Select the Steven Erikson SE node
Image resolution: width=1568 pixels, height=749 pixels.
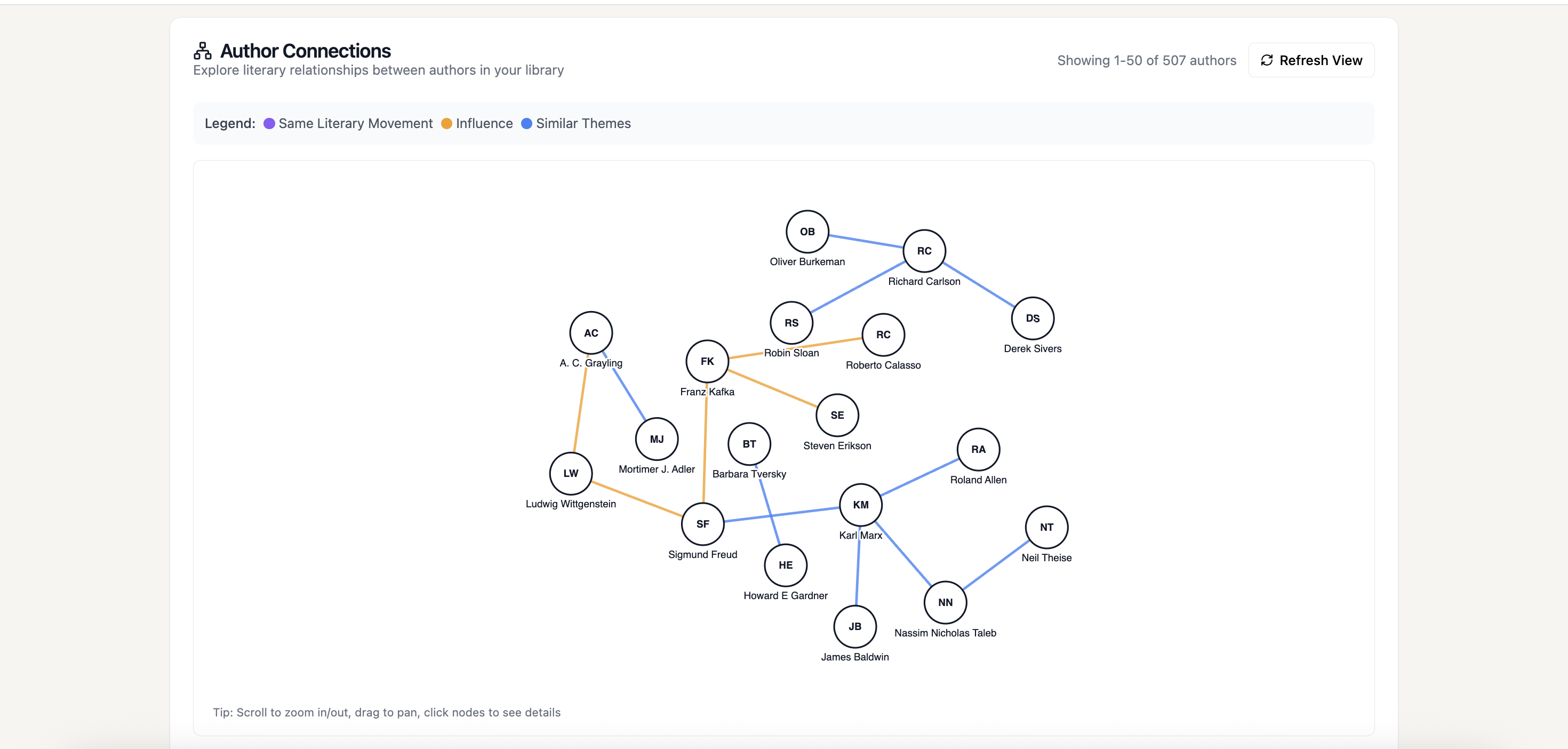coord(837,415)
